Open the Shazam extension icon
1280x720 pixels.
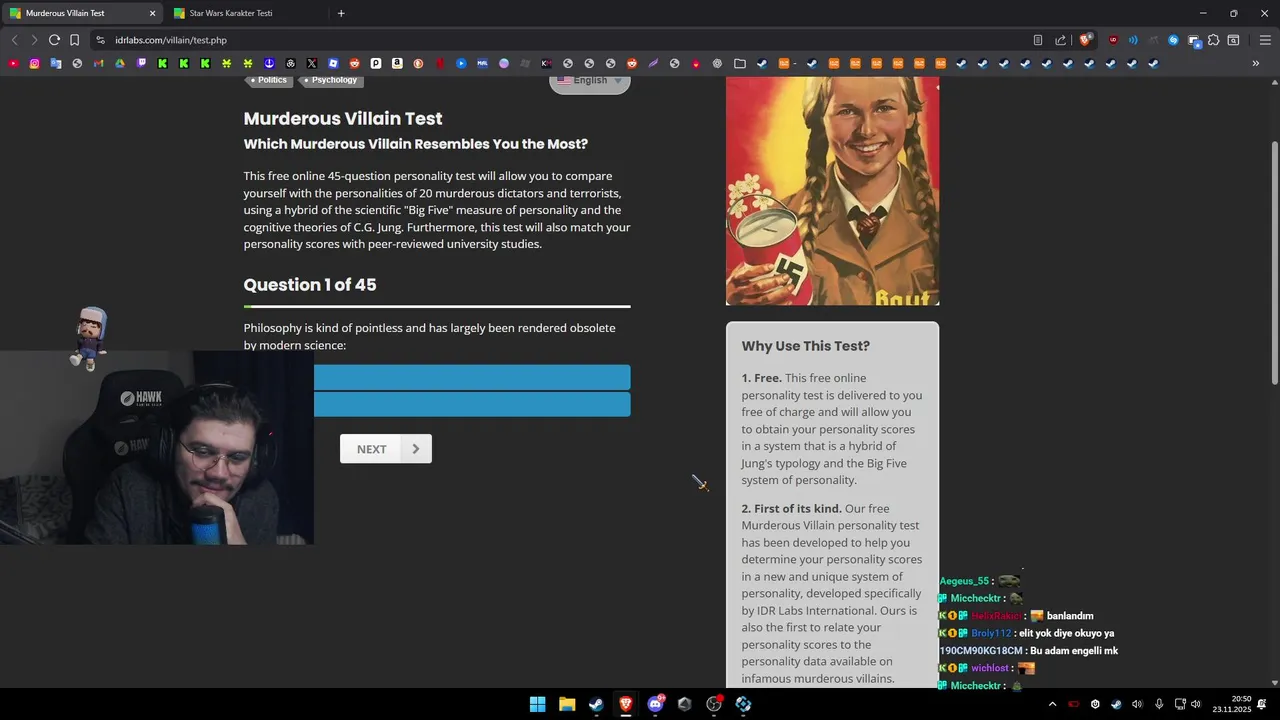click(x=1174, y=40)
